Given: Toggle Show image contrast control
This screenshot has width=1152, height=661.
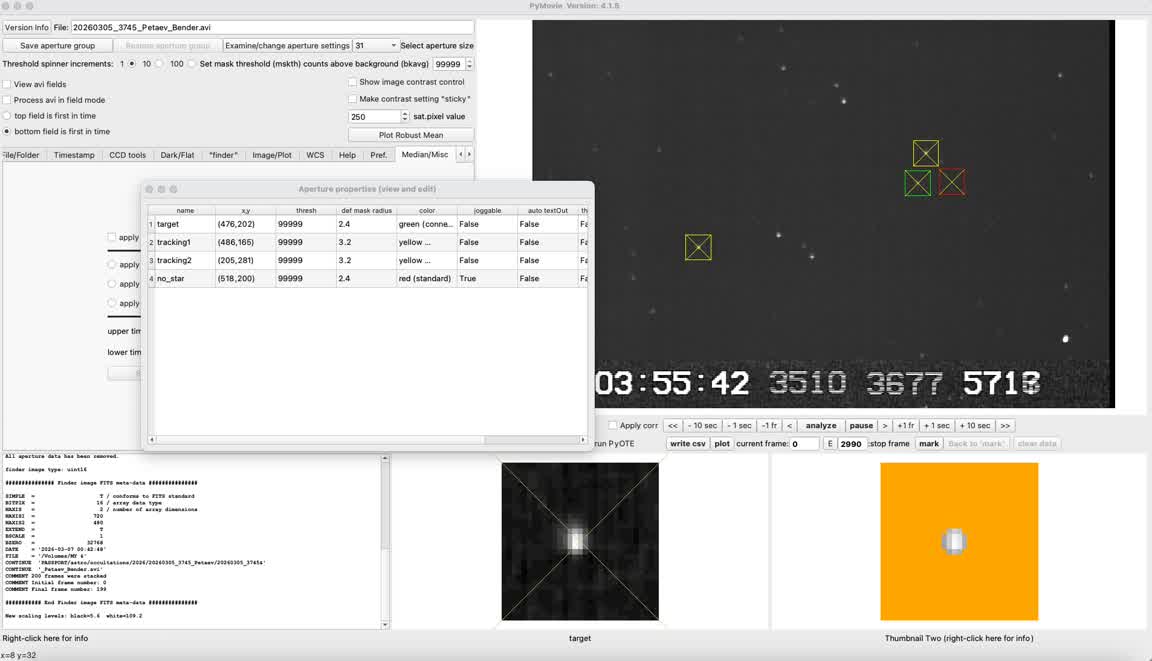Looking at the screenshot, I should (353, 82).
